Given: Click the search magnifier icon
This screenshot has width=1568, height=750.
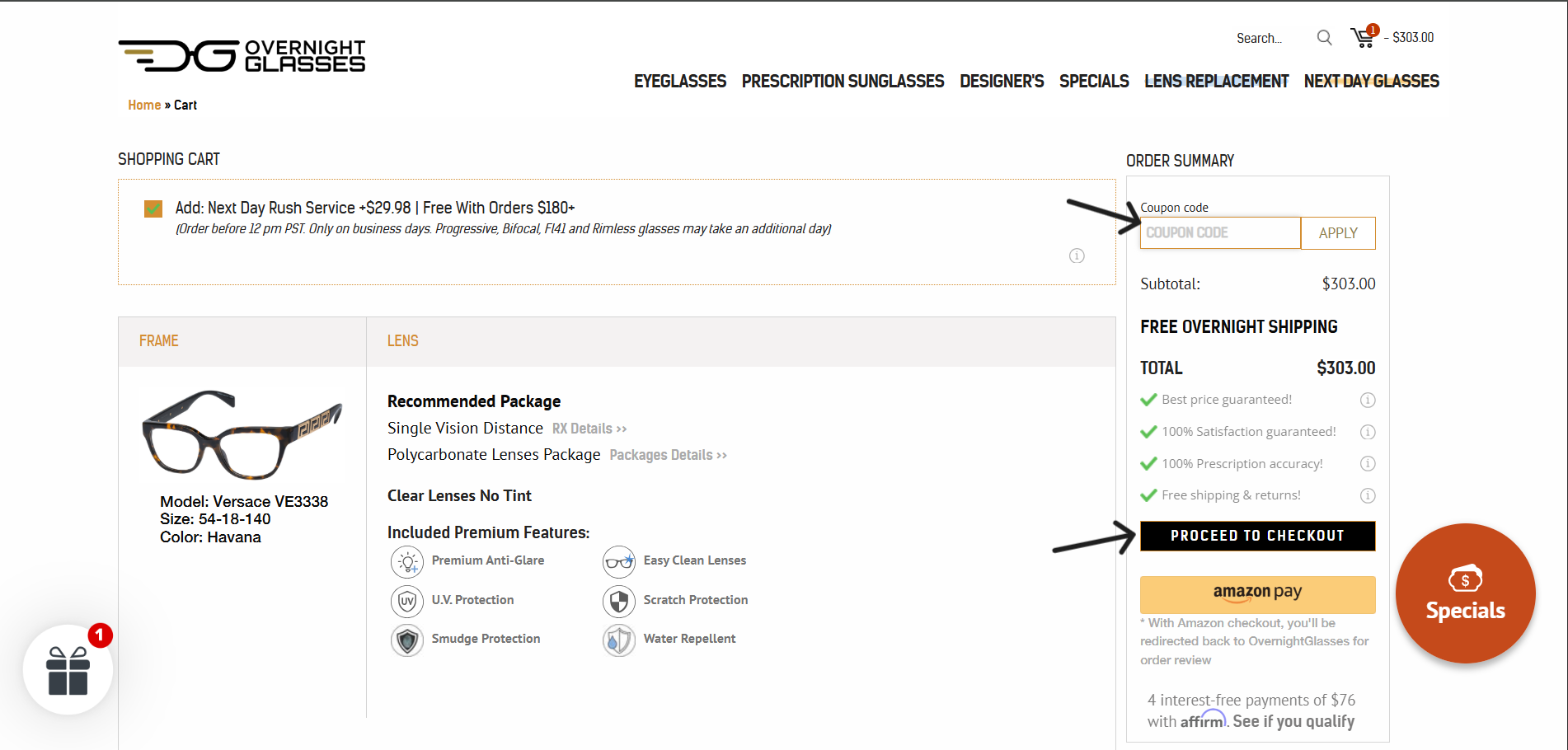Looking at the screenshot, I should [1324, 38].
